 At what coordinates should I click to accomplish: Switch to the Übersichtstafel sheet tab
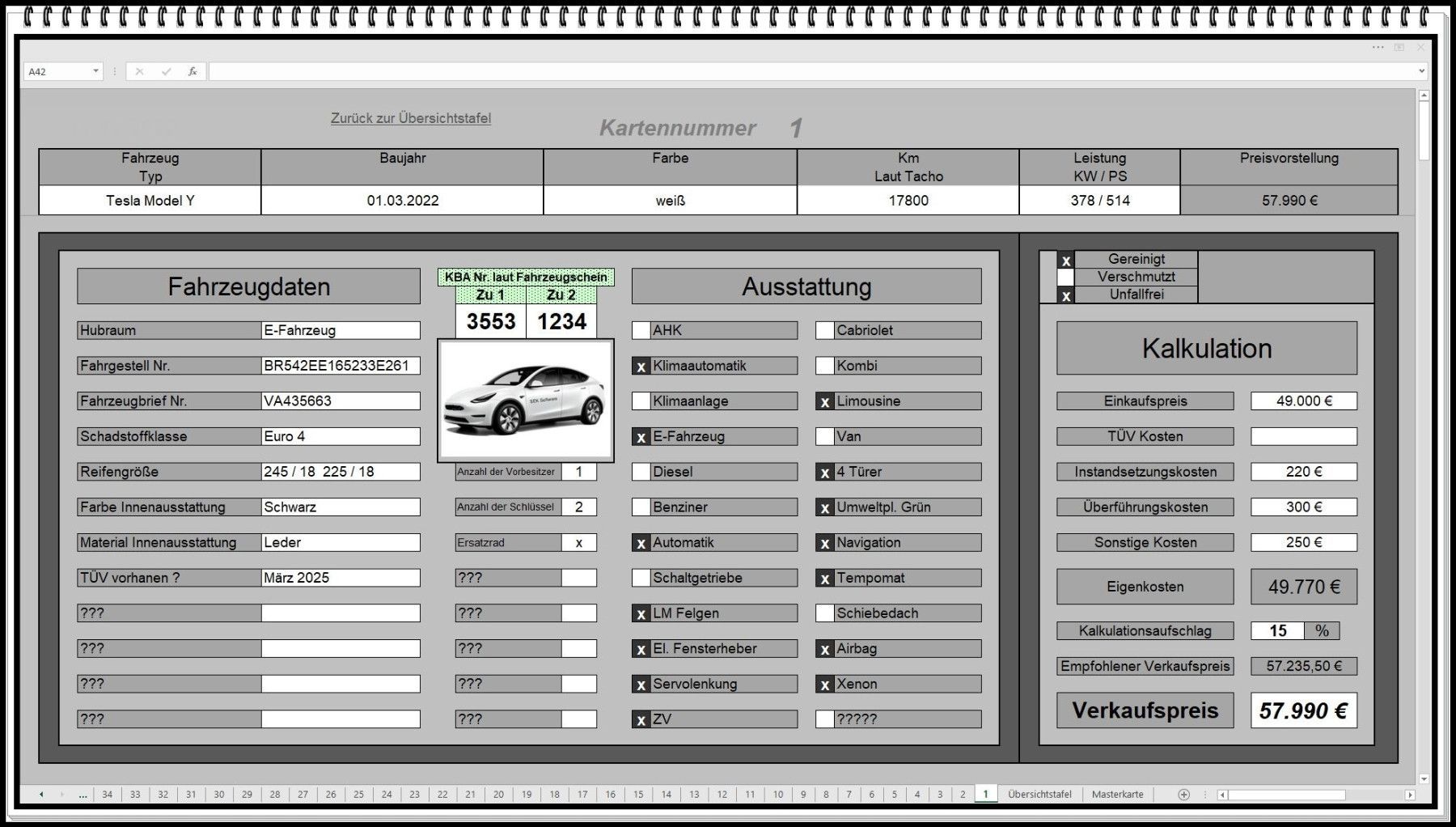(1040, 794)
